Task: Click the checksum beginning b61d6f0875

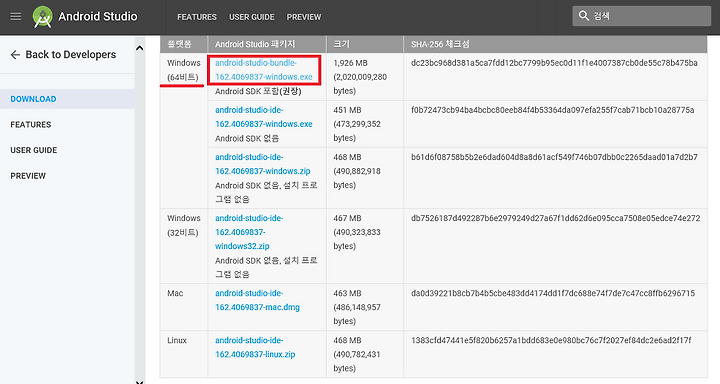Action: tap(554, 157)
